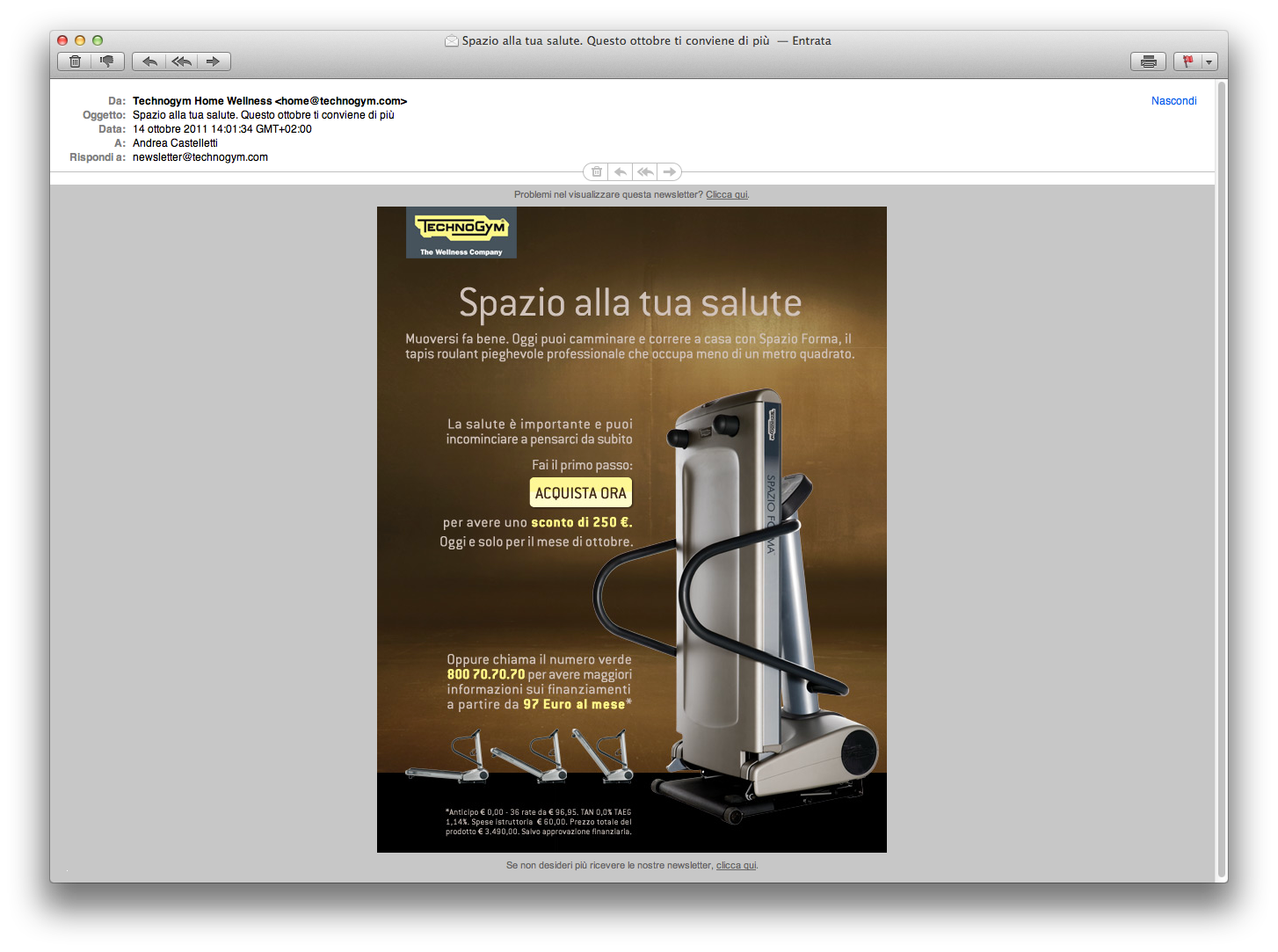Click the trash delete icon in toolbar
Viewport: 1278px width, 952px height.
tap(75, 62)
